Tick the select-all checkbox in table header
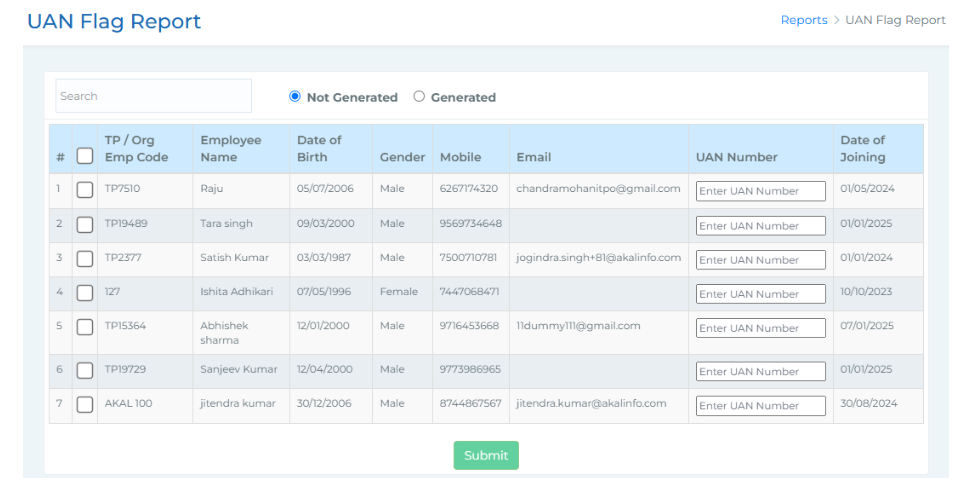 click(x=85, y=156)
